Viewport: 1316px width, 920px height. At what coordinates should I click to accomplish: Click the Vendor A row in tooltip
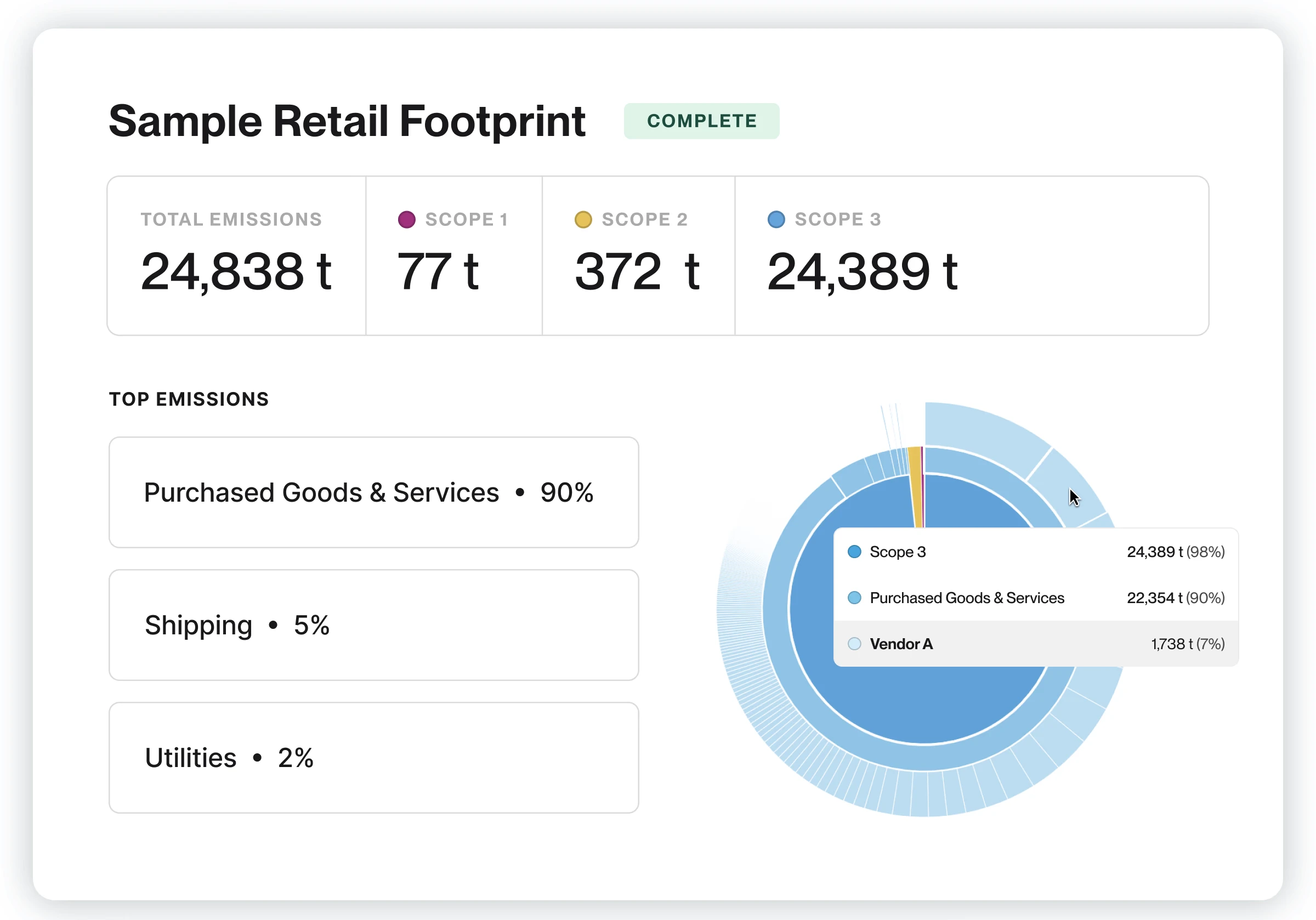1035,644
